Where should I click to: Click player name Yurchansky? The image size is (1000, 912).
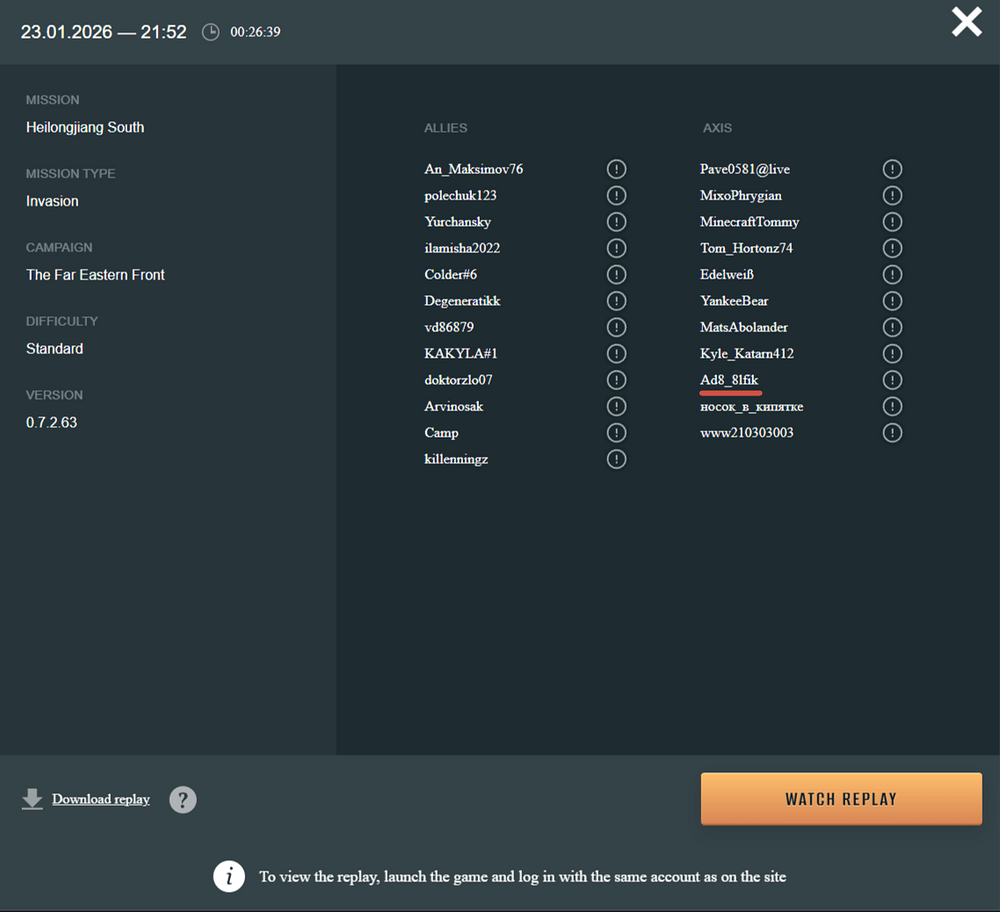pyautogui.click(x=457, y=222)
